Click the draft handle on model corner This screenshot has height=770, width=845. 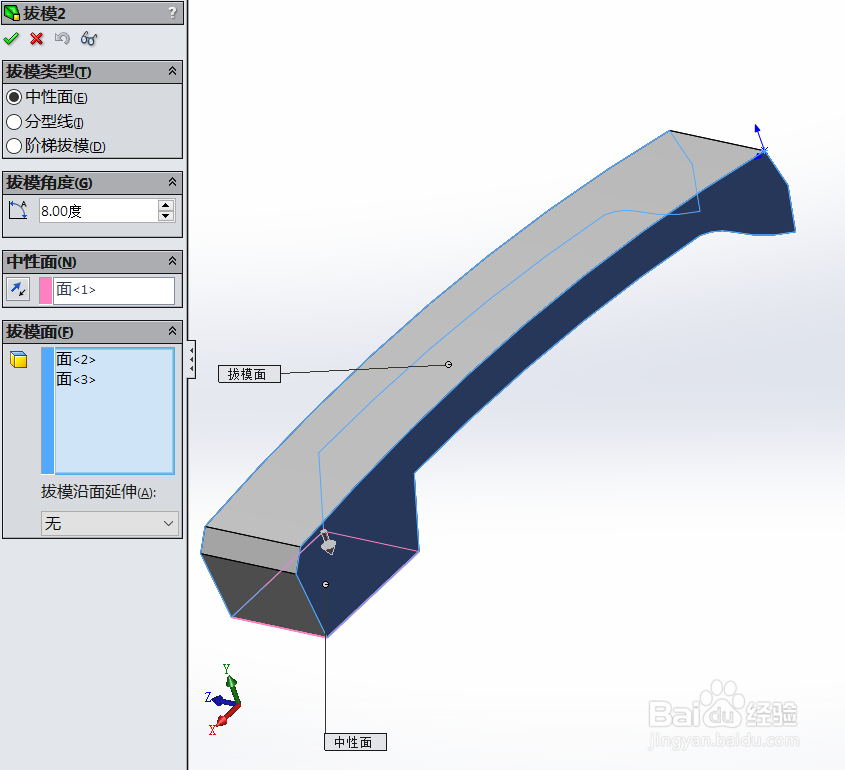pos(327,542)
